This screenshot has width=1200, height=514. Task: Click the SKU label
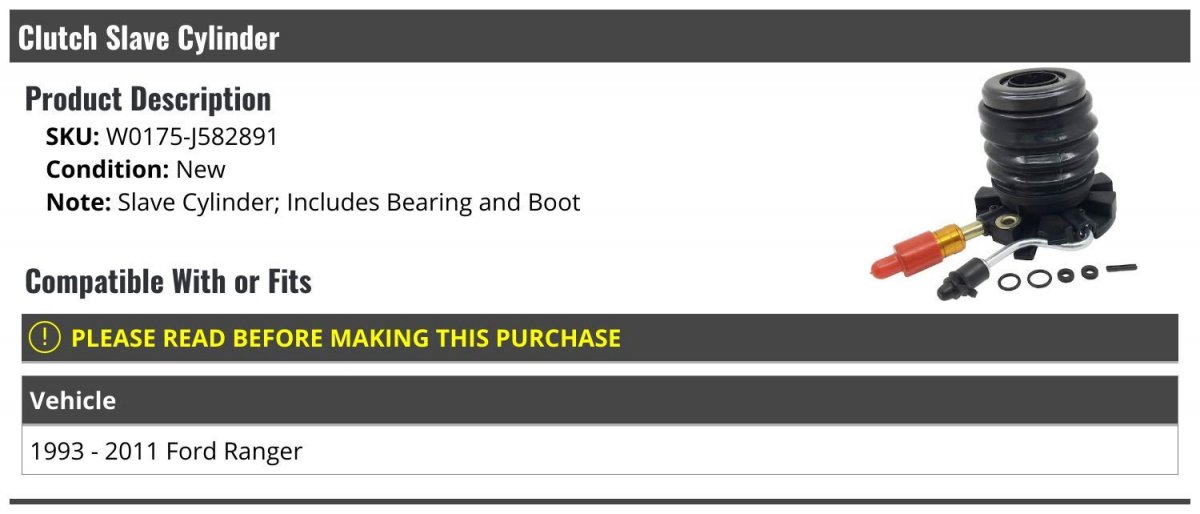[x=73, y=137]
